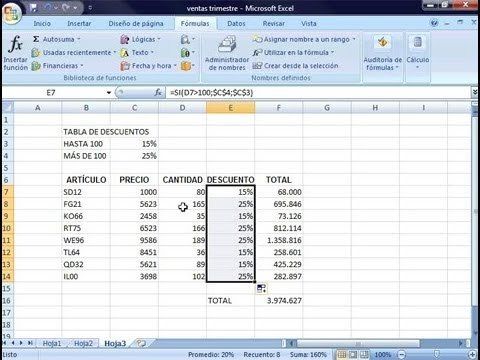
Task: Switch to Normal view in the status bar
Action: (342, 354)
